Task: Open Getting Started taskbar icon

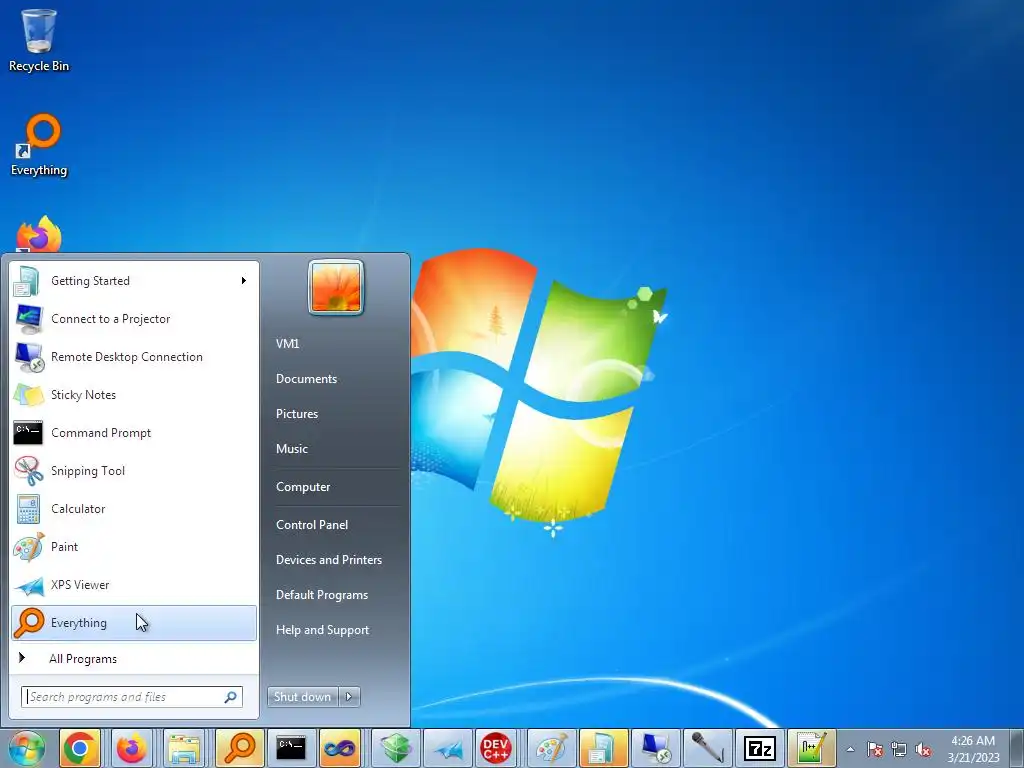Action: 603,748
